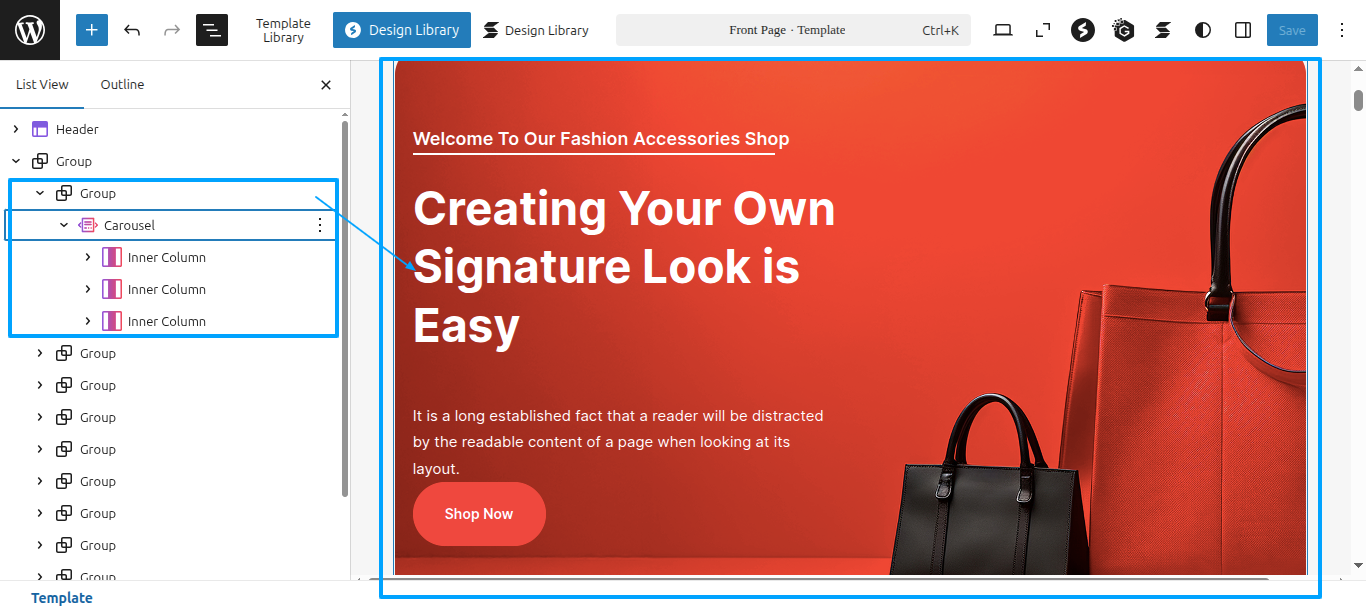The height and width of the screenshot is (615, 1366).
Task: Toggle the half-circle style contrast icon
Action: coord(1203,30)
